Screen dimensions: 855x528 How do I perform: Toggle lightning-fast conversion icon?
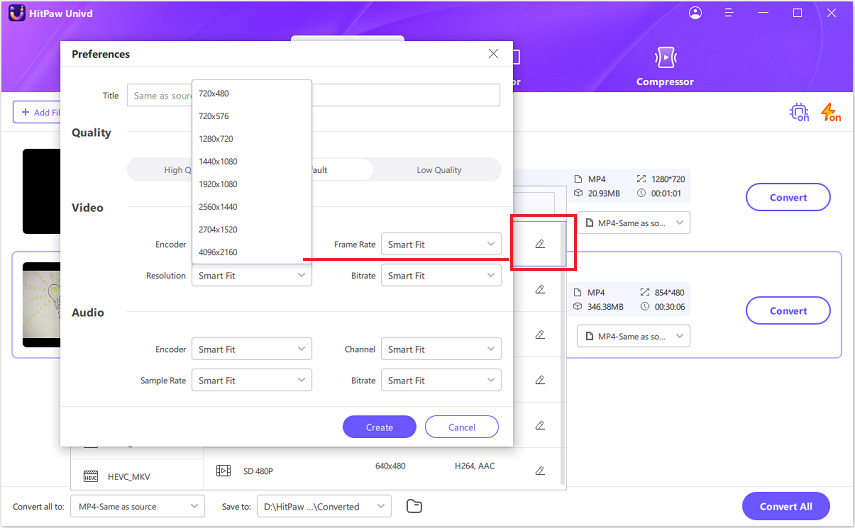pyautogui.click(x=831, y=112)
